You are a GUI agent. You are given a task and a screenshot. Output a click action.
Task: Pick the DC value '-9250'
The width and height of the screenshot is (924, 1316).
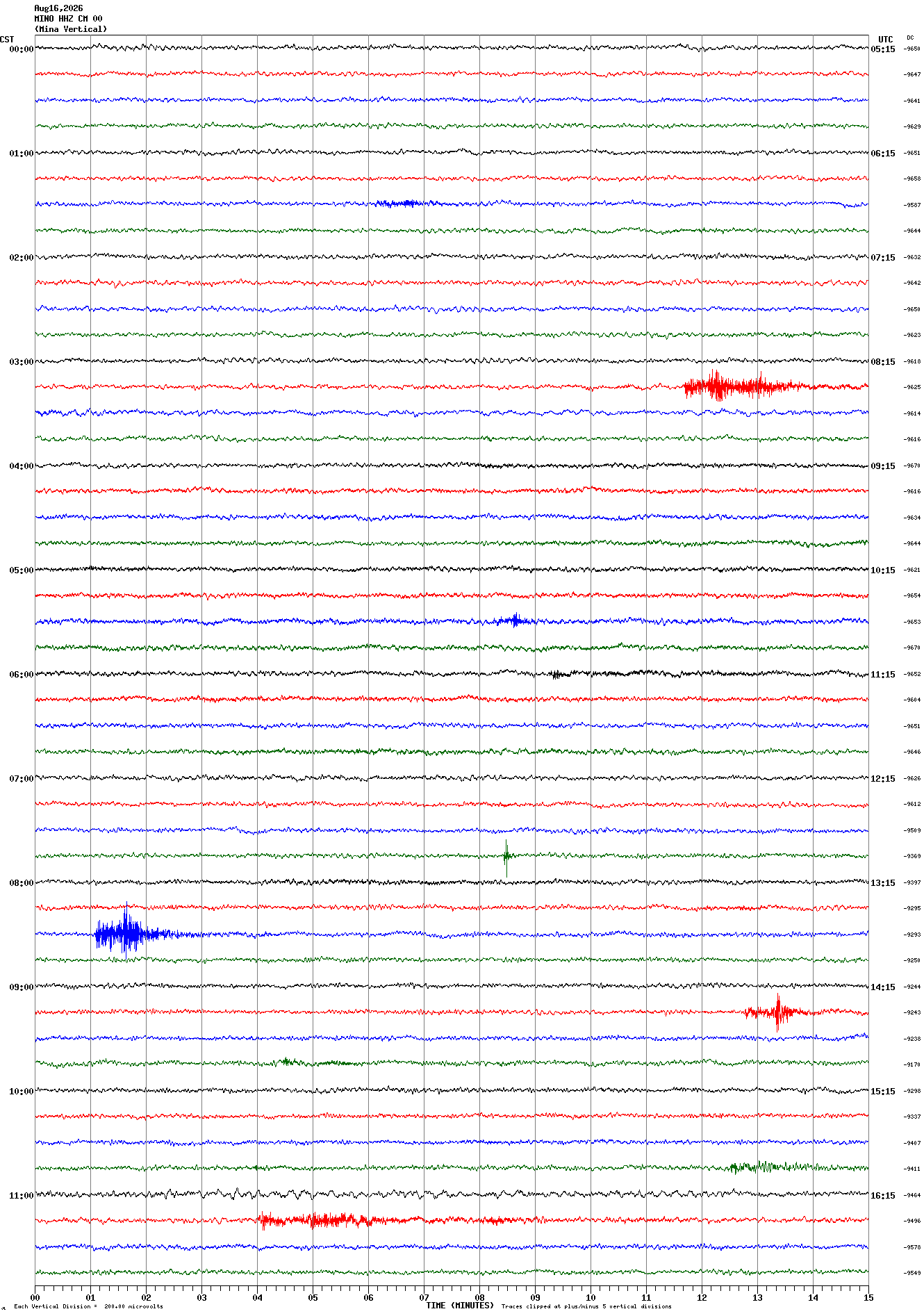tap(912, 961)
